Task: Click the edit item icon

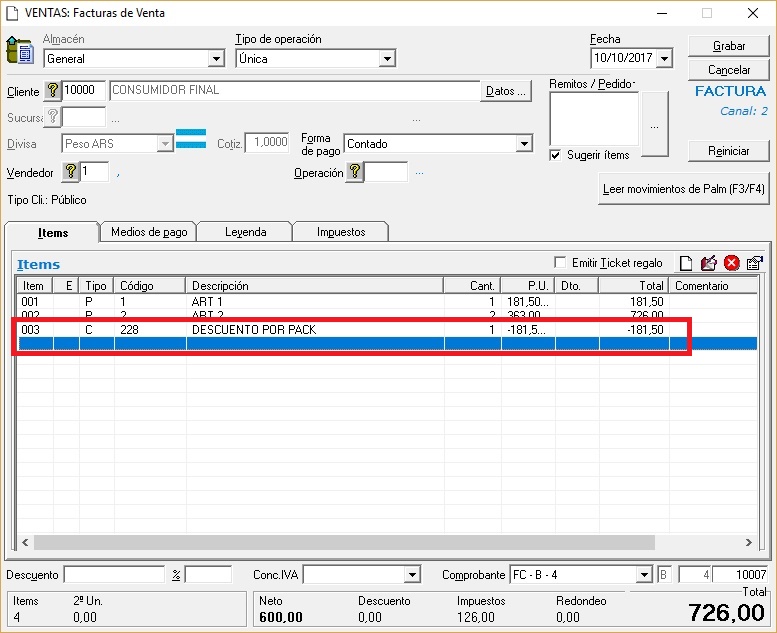Action: tap(709, 263)
